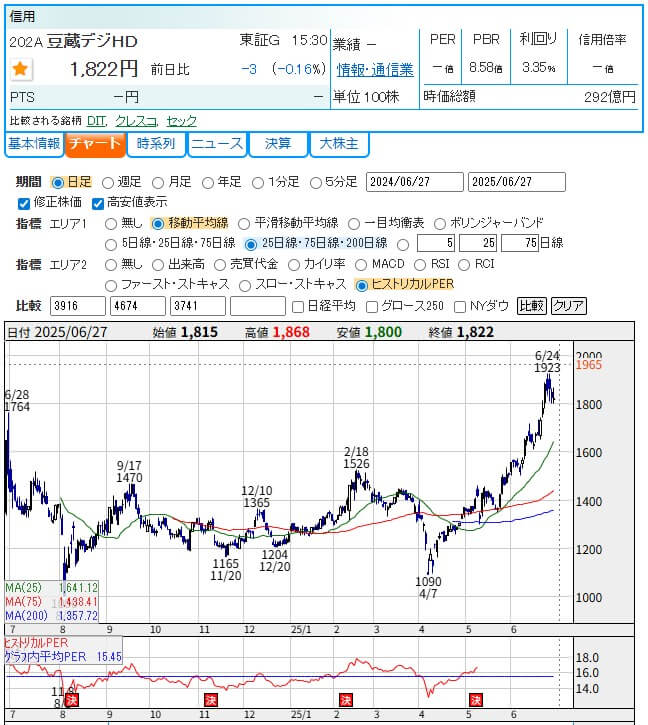
Task: Click the 4/7 low label 1090
Action: pyautogui.click(x=428, y=582)
